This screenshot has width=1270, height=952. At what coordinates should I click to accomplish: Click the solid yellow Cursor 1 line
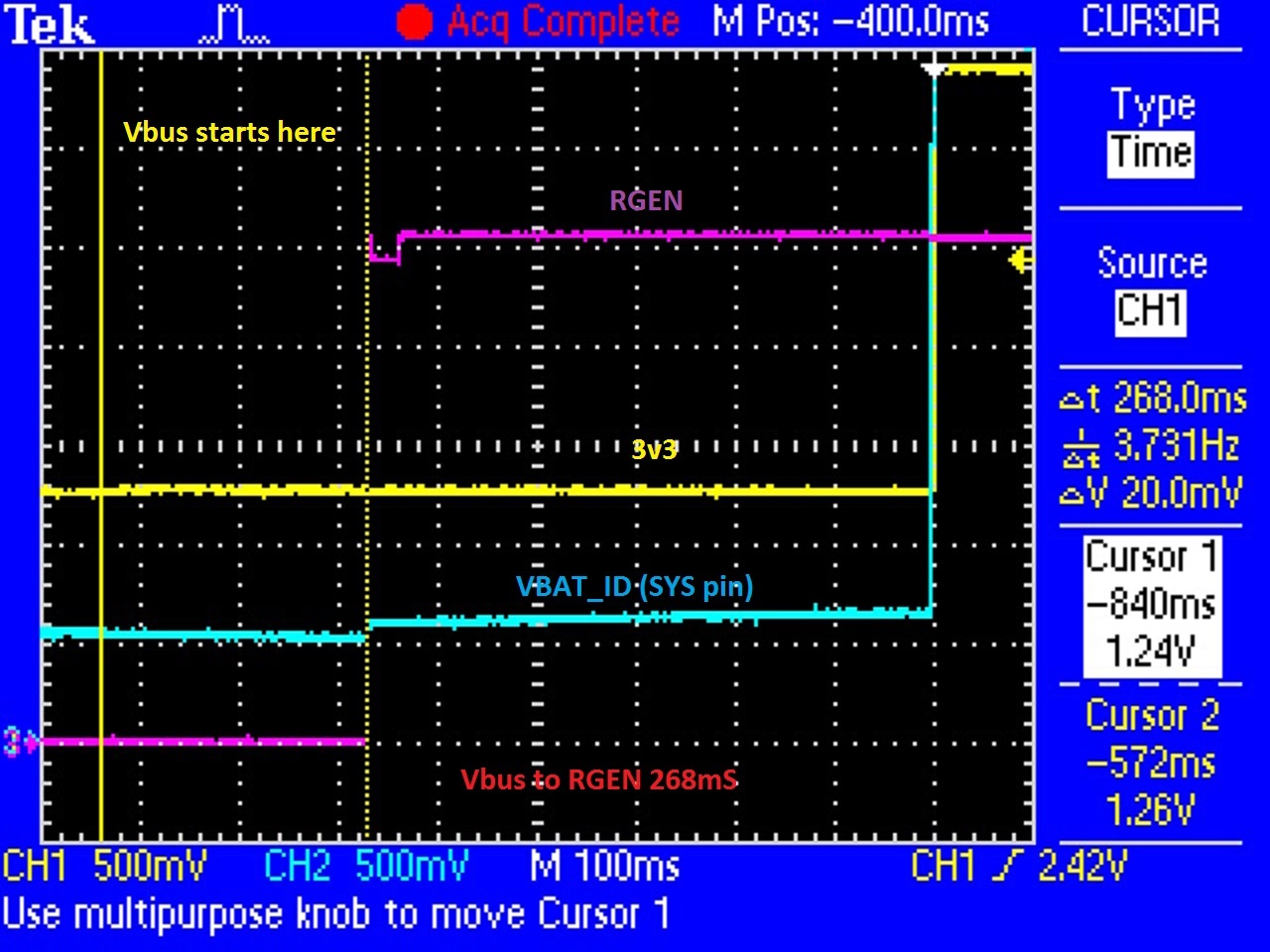[x=101, y=446]
